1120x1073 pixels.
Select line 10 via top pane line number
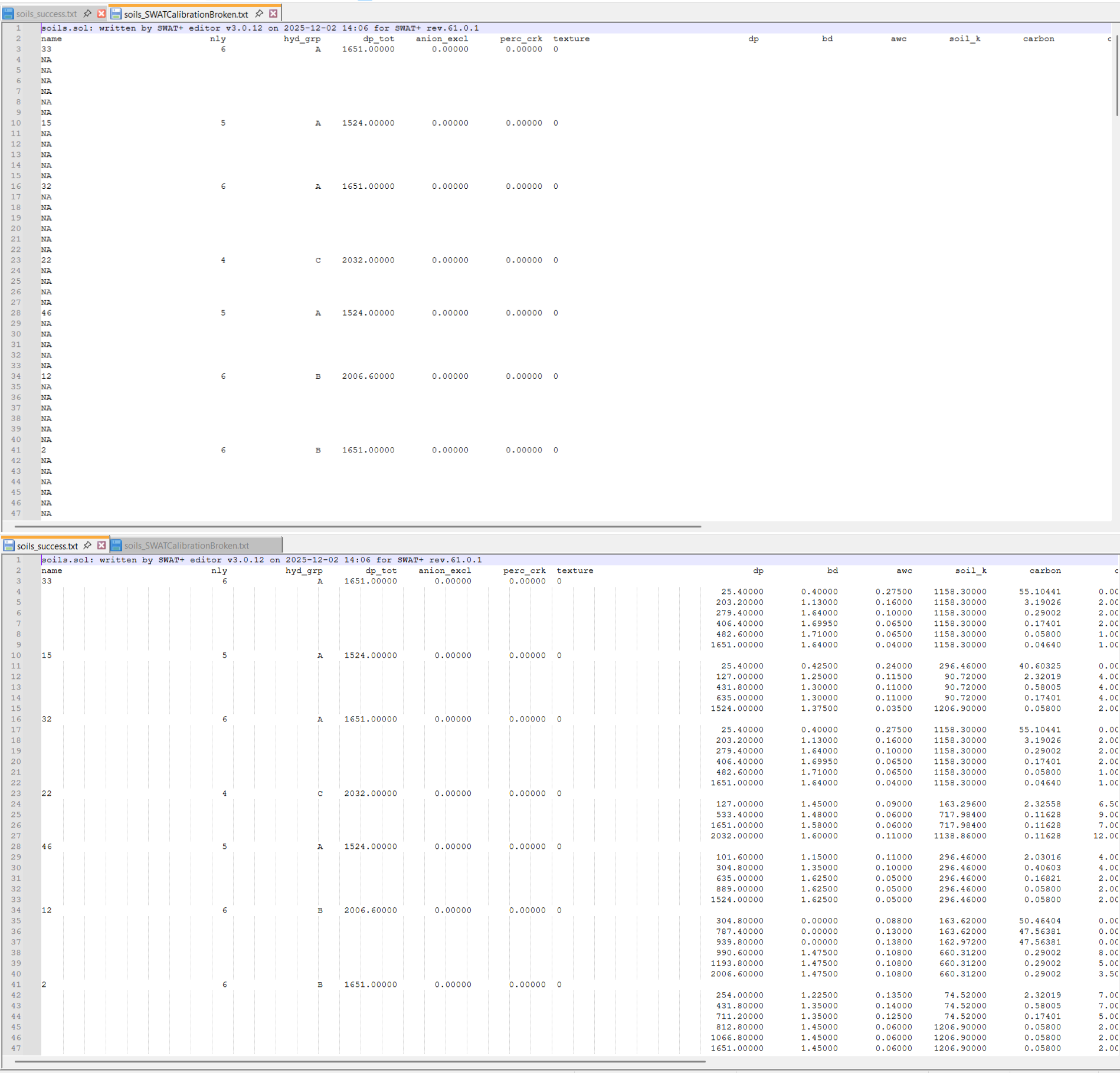click(x=16, y=123)
